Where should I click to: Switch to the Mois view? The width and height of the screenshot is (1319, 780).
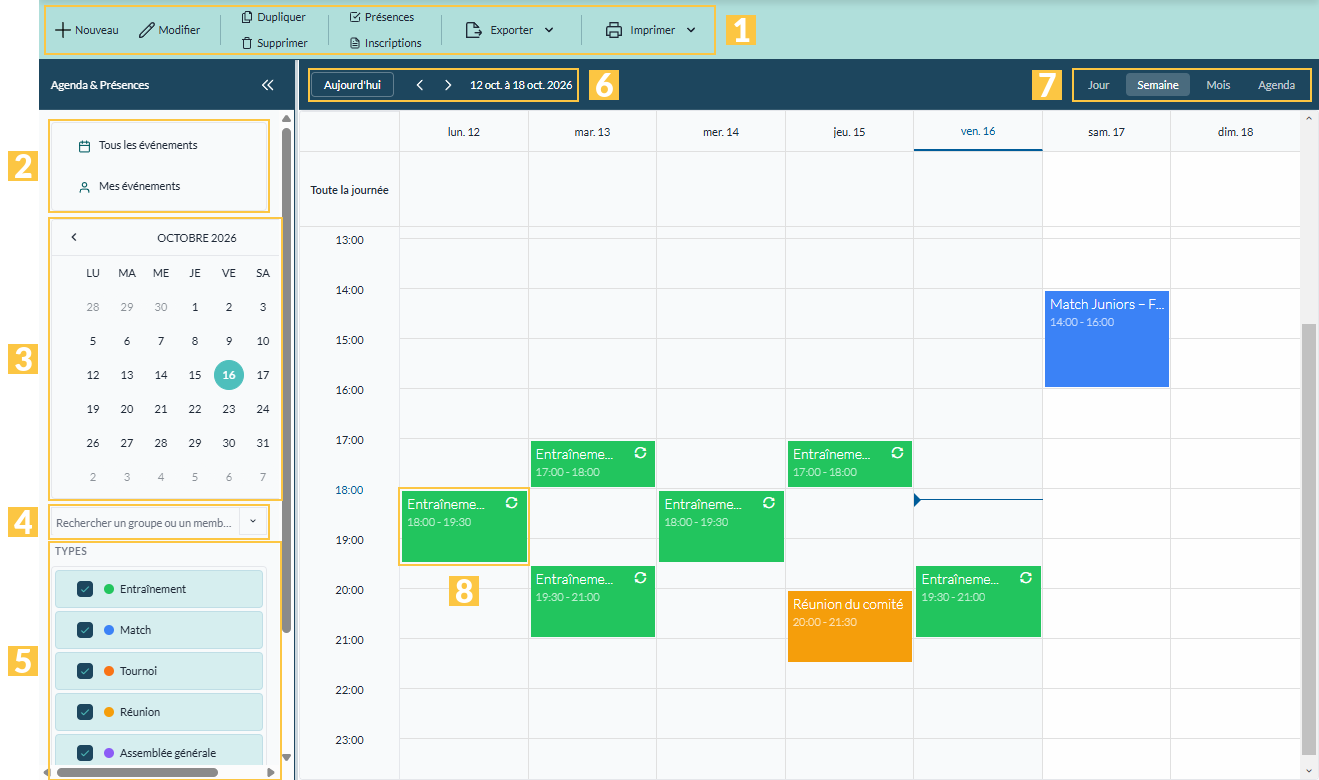[x=1218, y=85]
